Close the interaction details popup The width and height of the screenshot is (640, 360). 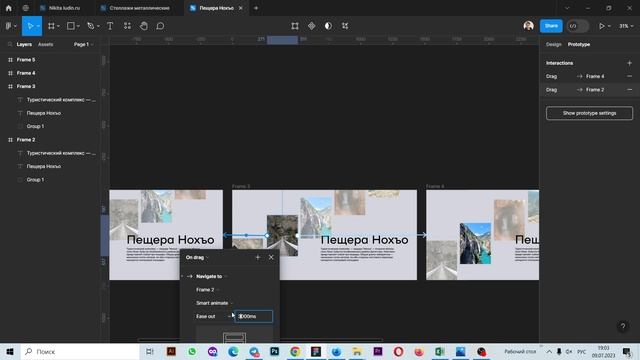271,257
